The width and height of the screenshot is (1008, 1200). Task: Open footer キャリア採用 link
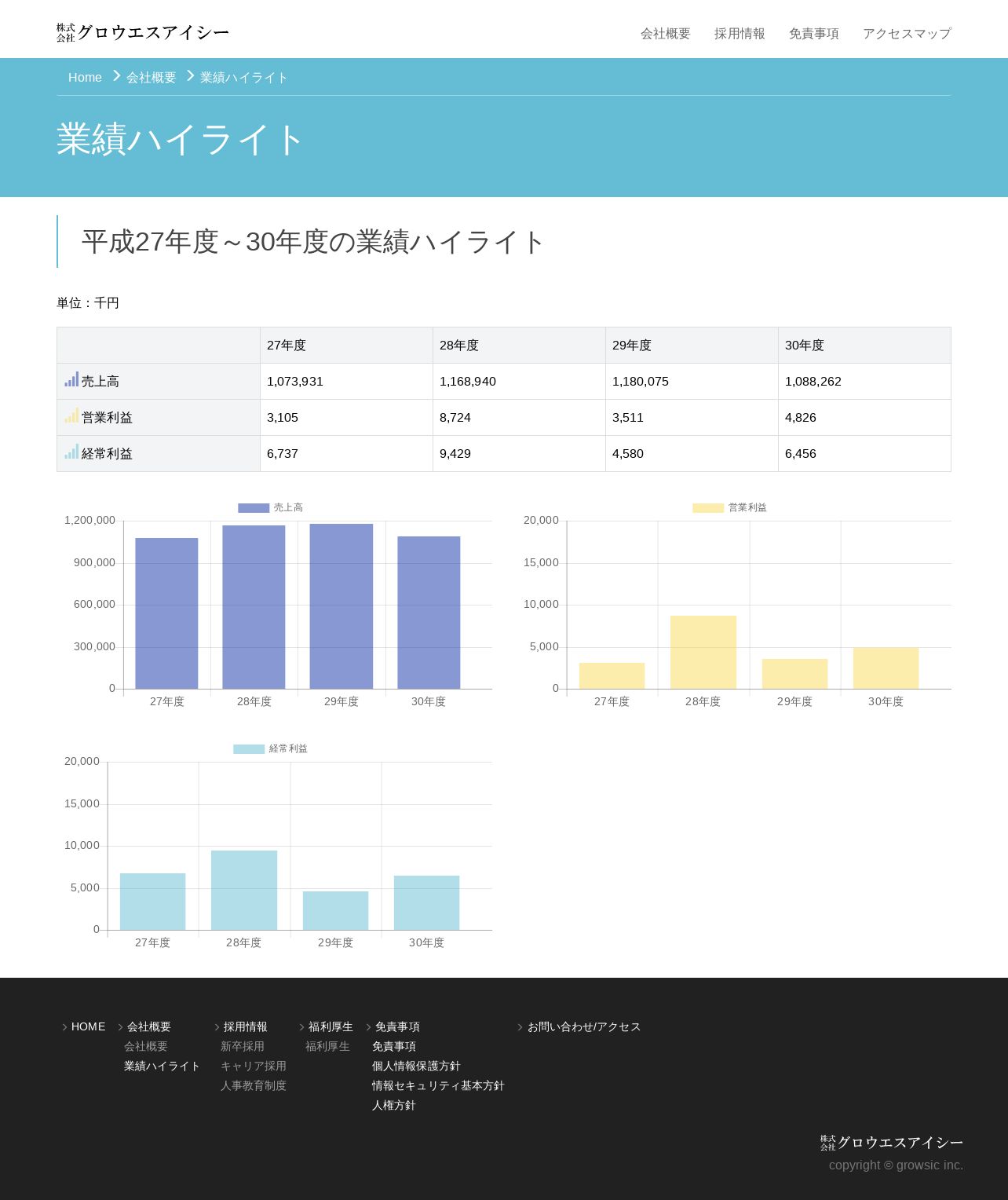(254, 1066)
